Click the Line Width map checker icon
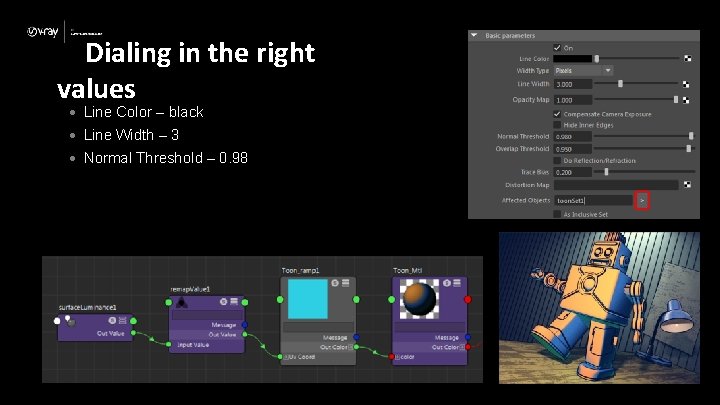The width and height of the screenshot is (720, 405). [x=686, y=84]
